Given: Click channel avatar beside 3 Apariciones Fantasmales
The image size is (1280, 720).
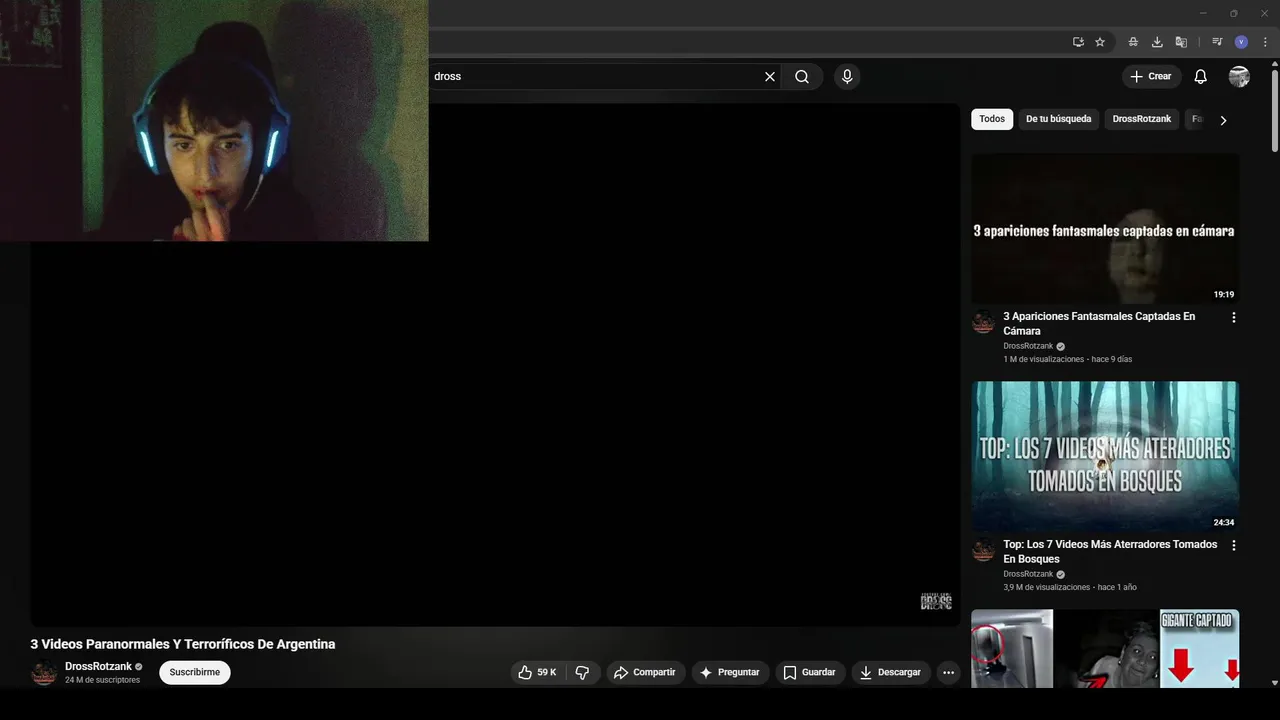Looking at the screenshot, I should pyautogui.click(x=984, y=323).
